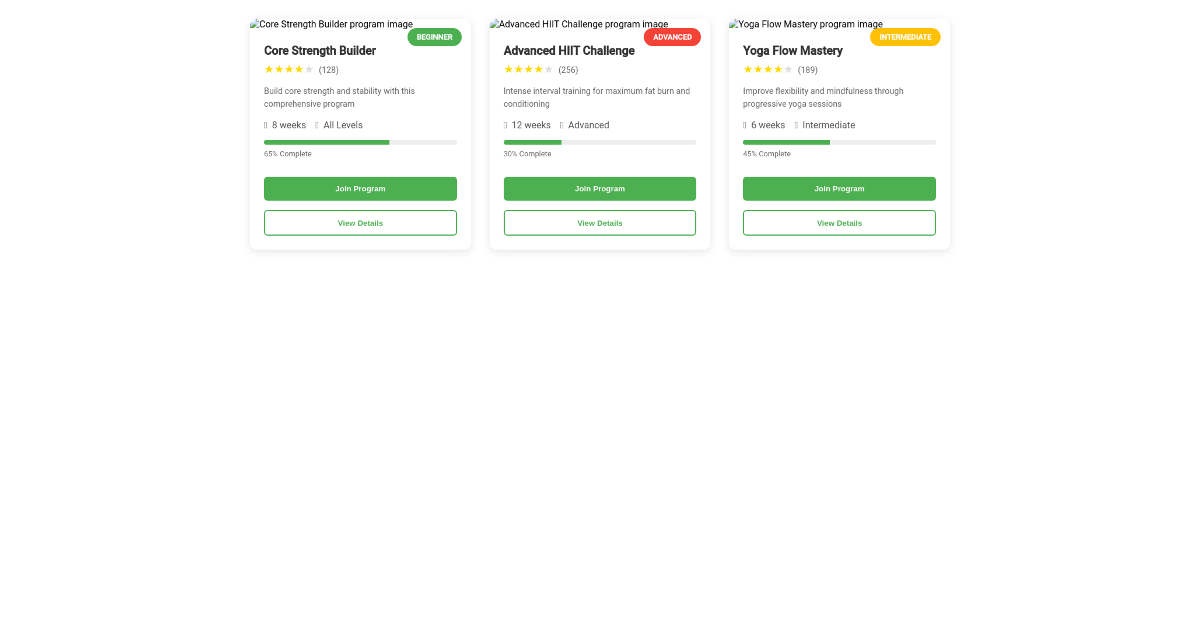This screenshot has height=630, width=1200.
Task: Click "View Details" for Advanced HIIT Challenge
Action: click(599, 222)
